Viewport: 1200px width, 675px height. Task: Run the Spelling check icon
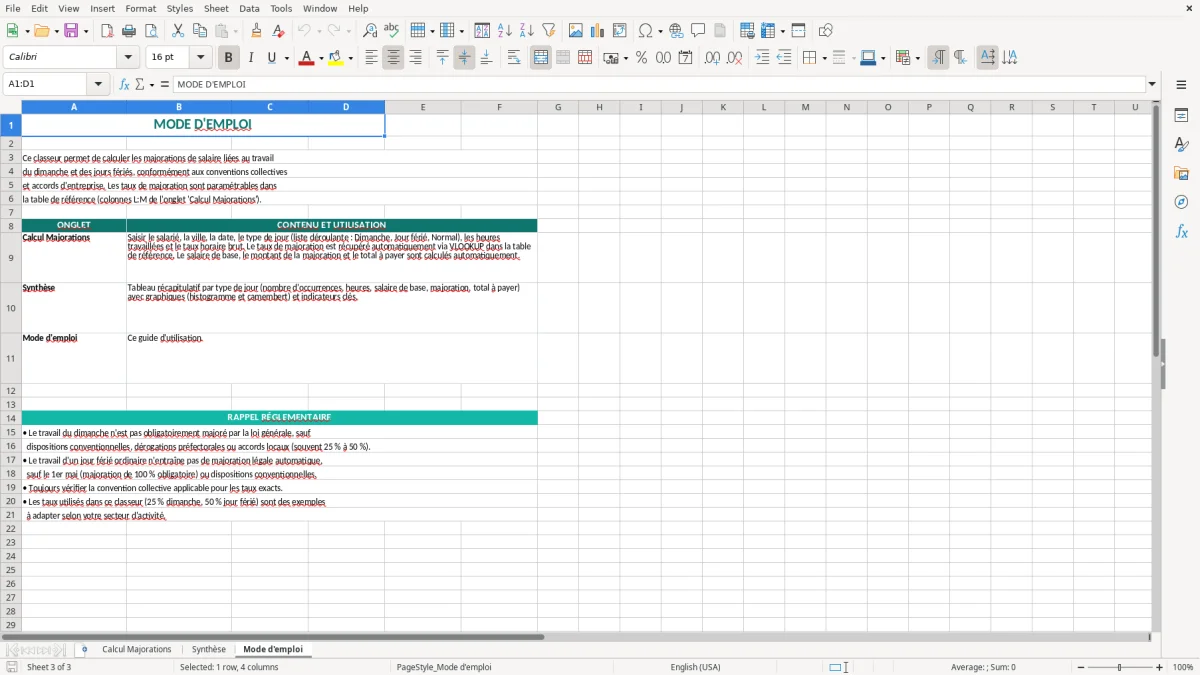pos(392,31)
